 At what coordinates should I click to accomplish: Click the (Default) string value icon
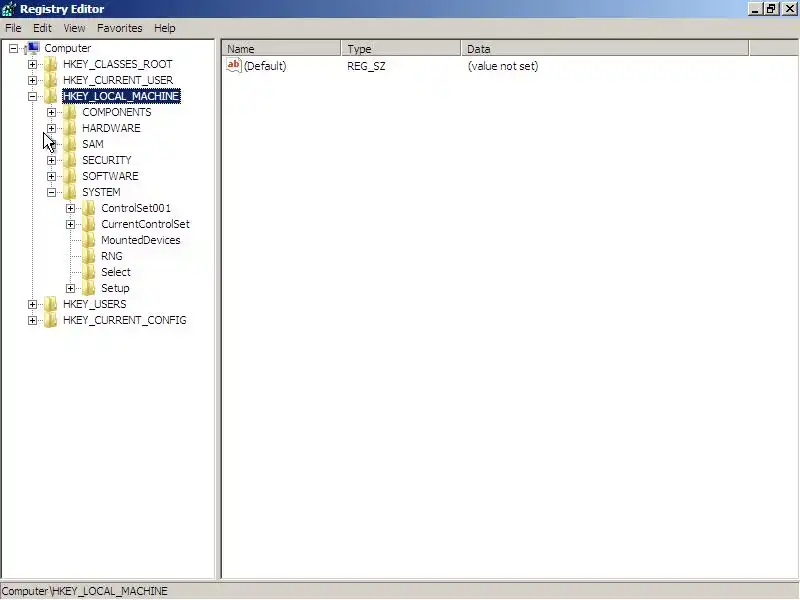234,65
